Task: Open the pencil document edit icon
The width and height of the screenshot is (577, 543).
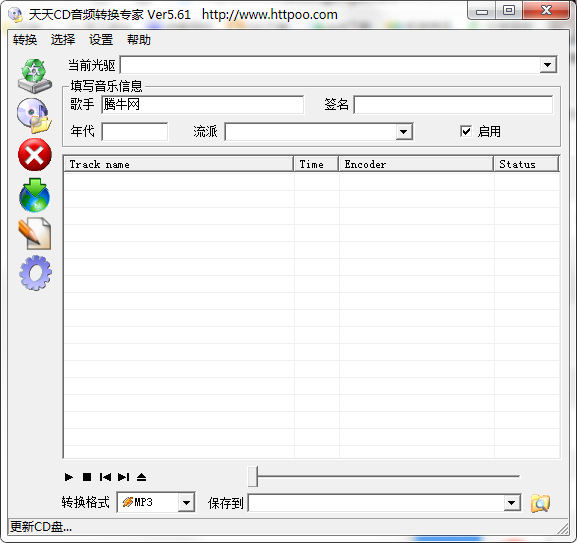Action: click(35, 234)
